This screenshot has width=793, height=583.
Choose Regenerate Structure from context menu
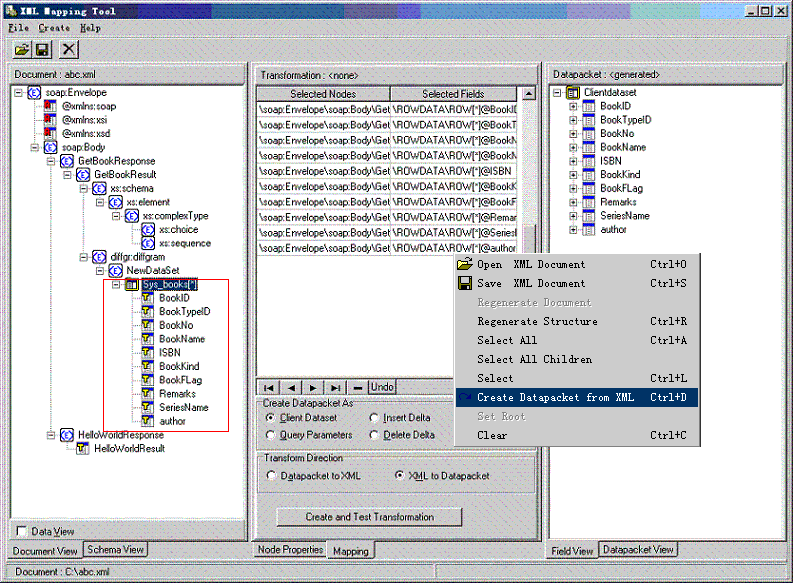[x=537, y=321]
